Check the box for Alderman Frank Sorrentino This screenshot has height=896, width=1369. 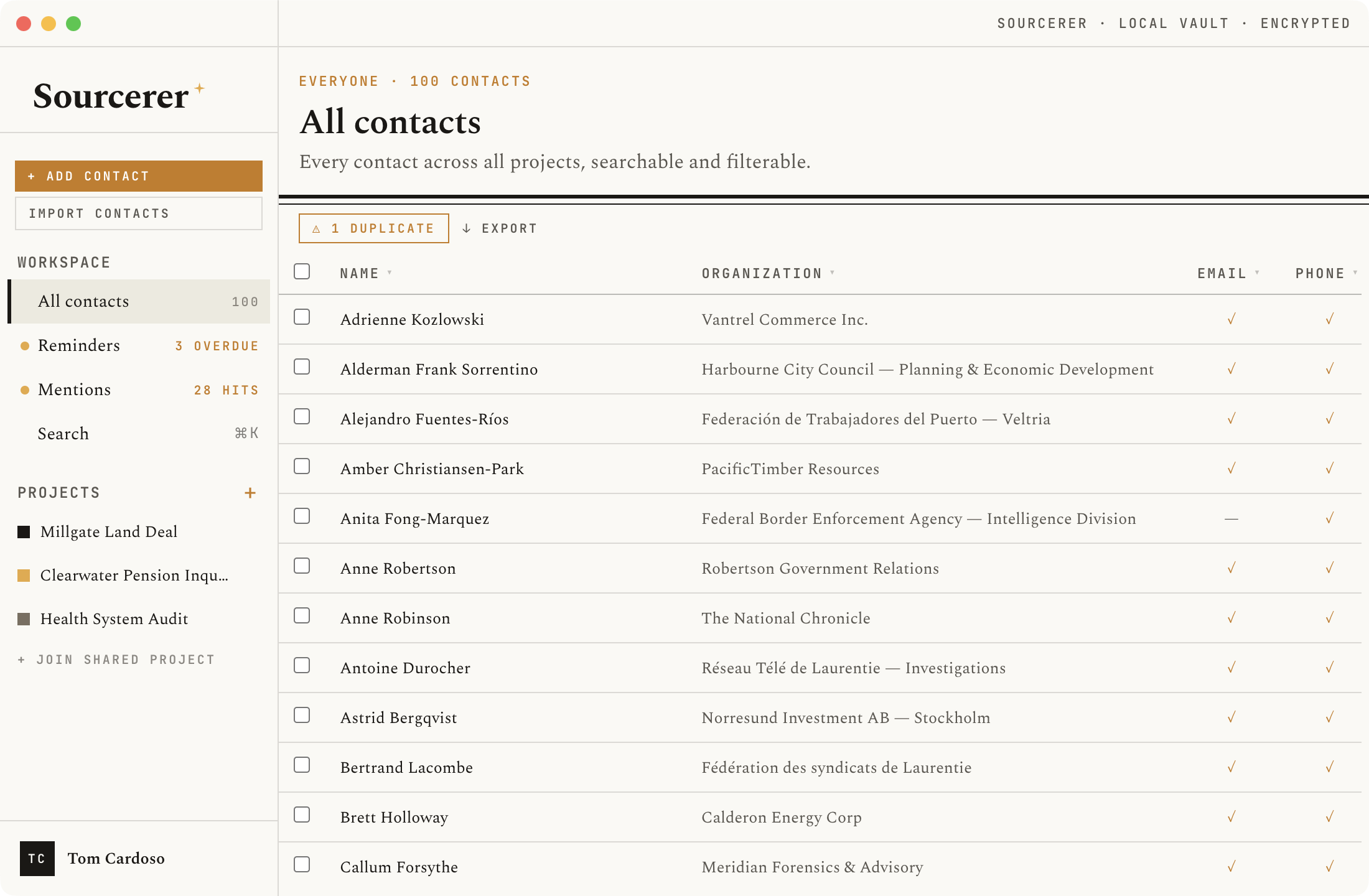(x=302, y=367)
